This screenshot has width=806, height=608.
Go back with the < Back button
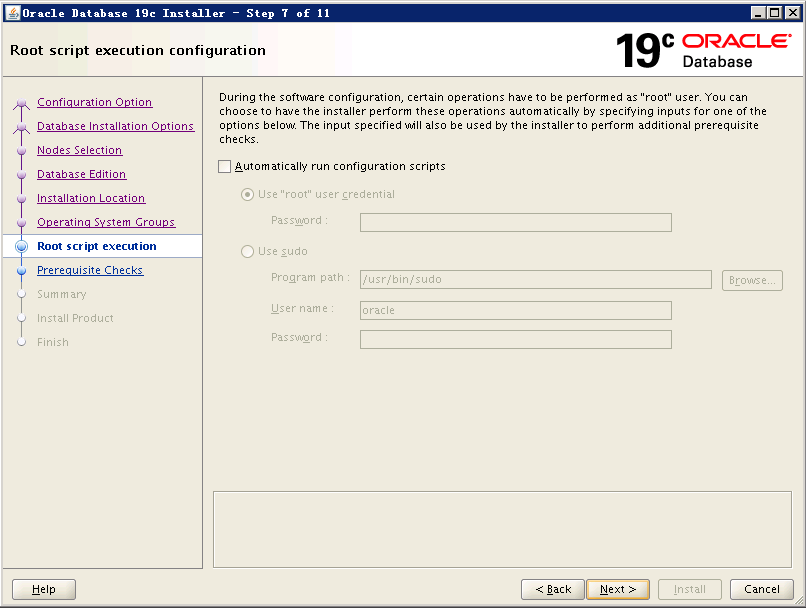tap(553, 589)
